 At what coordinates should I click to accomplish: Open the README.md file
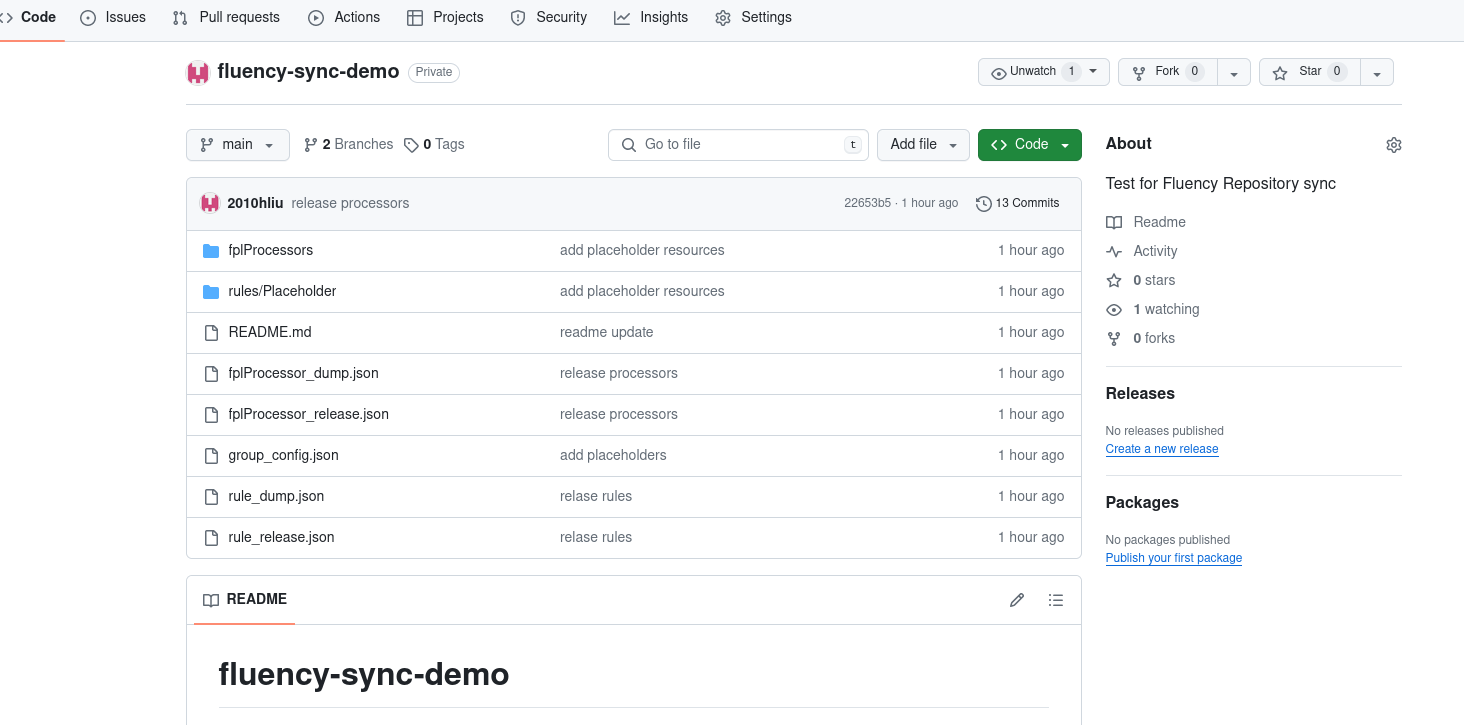pyautogui.click(x=270, y=332)
